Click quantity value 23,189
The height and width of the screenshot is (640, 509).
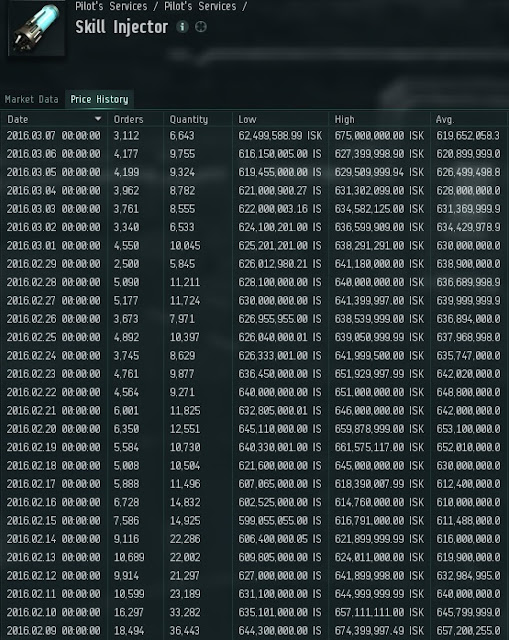click(185, 594)
